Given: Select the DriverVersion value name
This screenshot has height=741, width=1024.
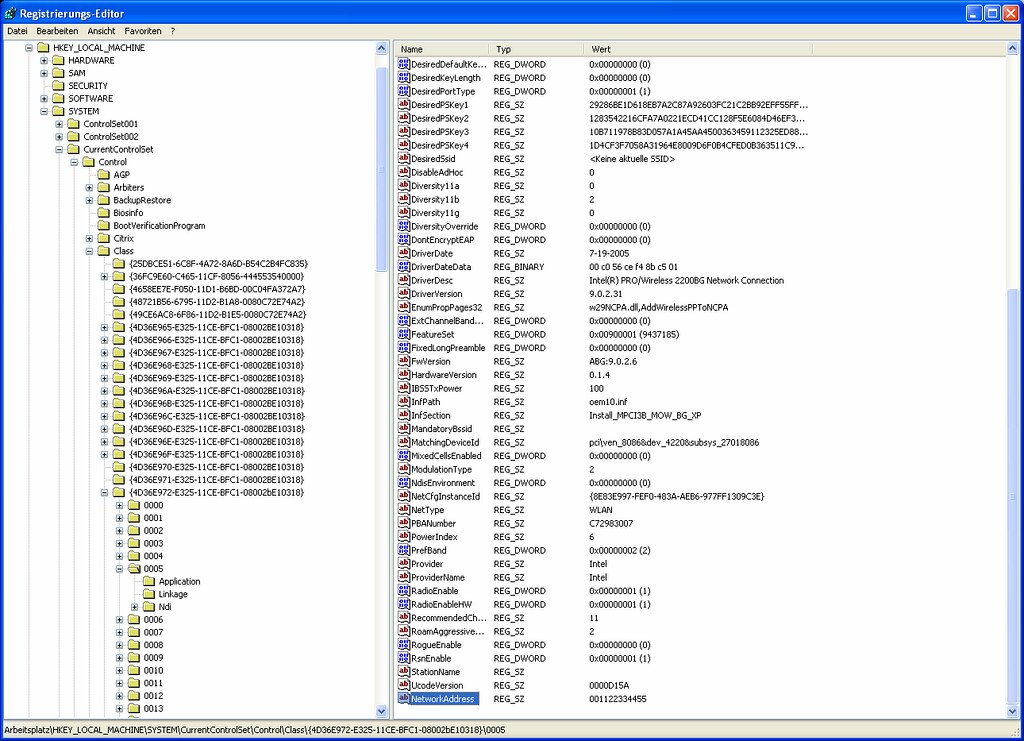Looking at the screenshot, I should pyautogui.click(x=436, y=294).
